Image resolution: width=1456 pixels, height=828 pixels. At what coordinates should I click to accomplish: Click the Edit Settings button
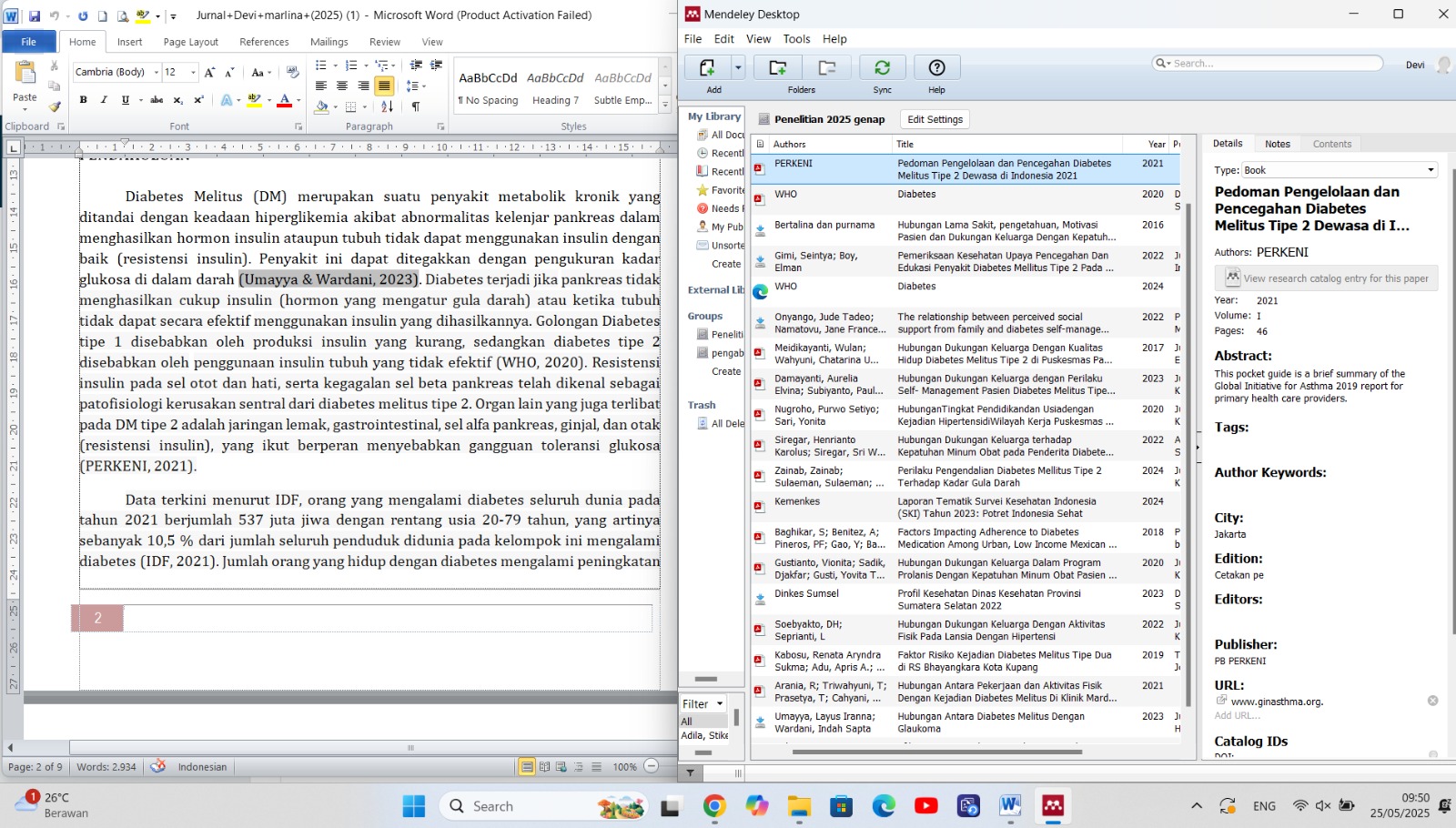935,119
